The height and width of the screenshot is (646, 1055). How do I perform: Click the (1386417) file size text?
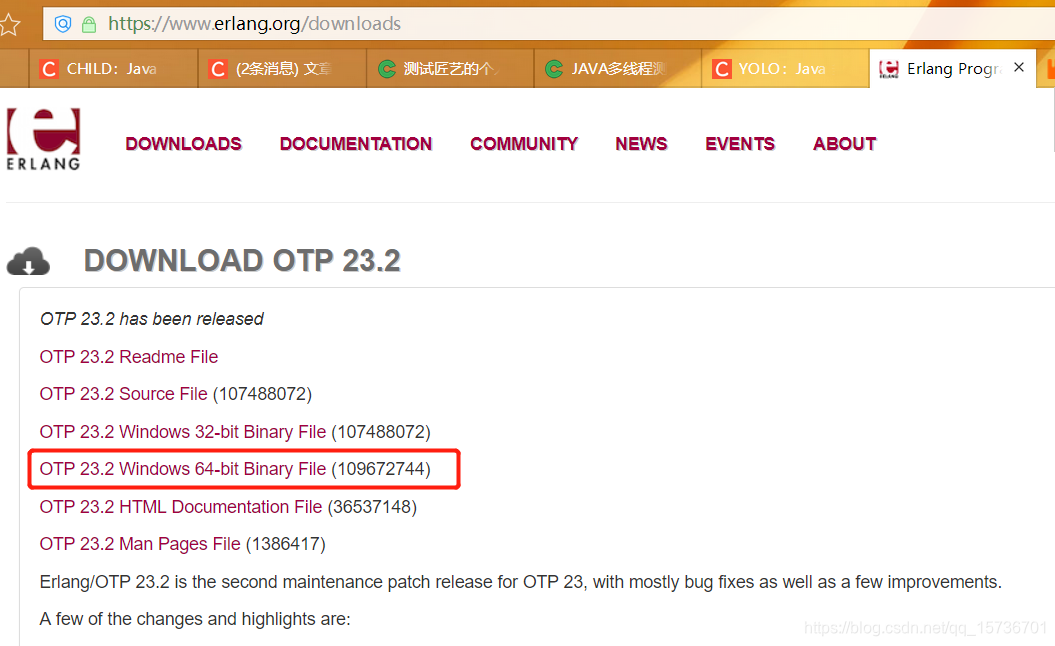(x=285, y=544)
